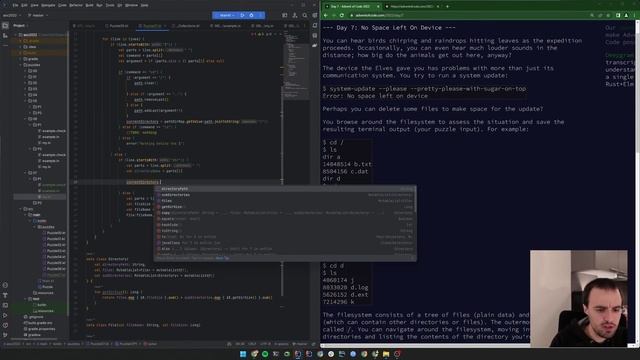Image resolution: width=640 pixels, height=360 pixels.
Task: Open the gradle.properties file in project tree
Action: pos(40,329)
